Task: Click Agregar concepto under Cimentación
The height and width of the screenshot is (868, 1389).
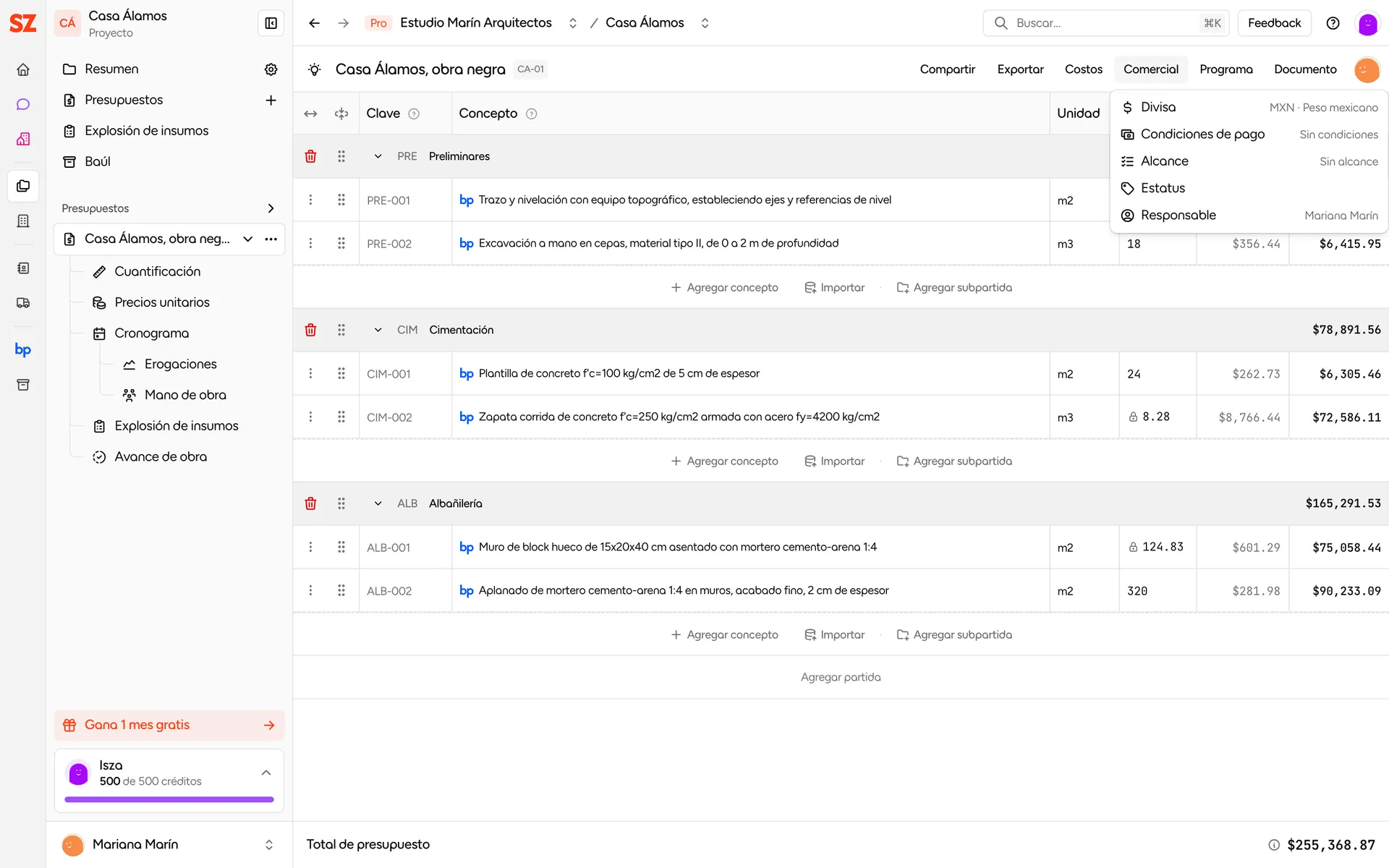Action: [725, 461]
